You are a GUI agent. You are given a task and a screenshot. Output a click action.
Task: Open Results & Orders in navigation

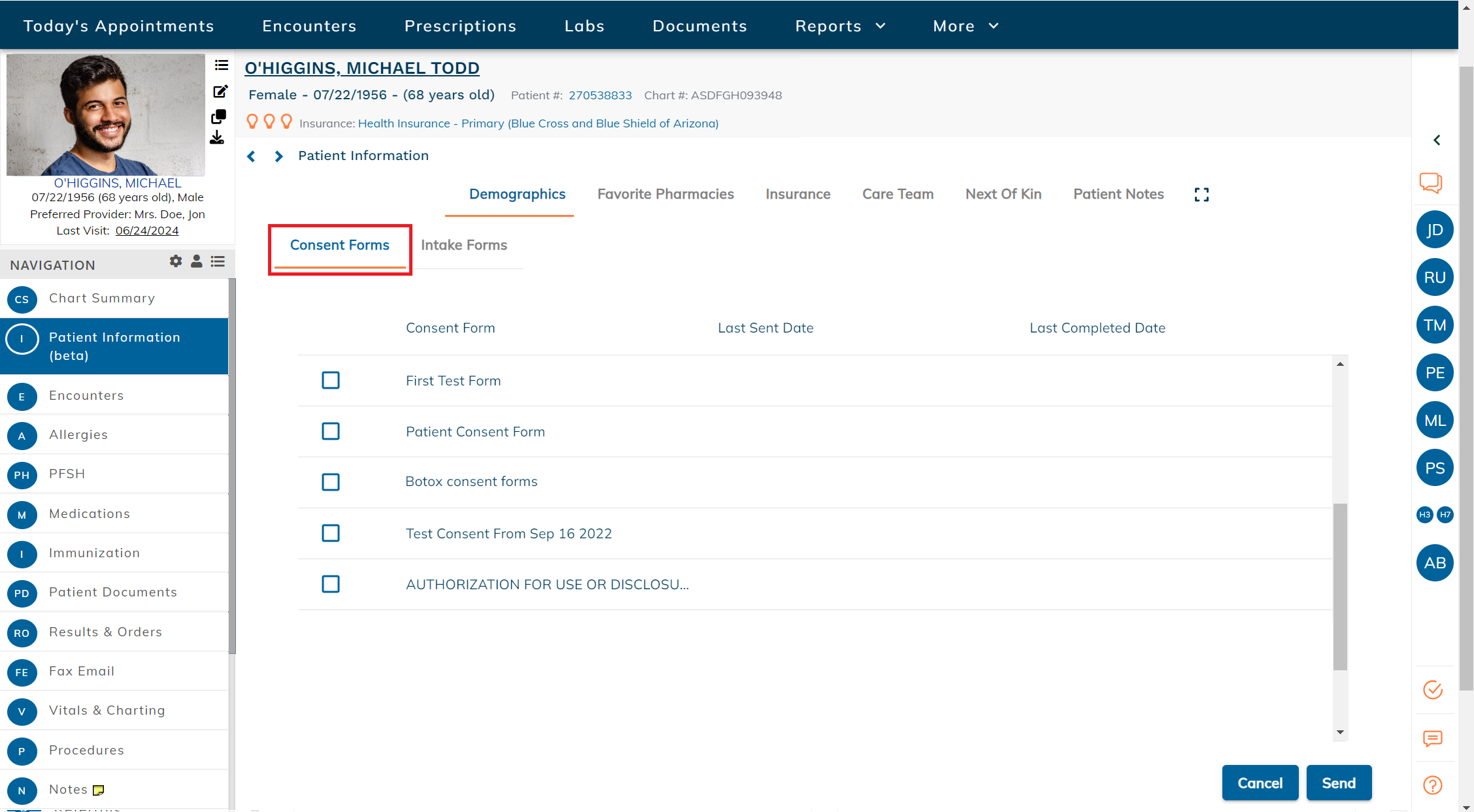tap(114, 632)
